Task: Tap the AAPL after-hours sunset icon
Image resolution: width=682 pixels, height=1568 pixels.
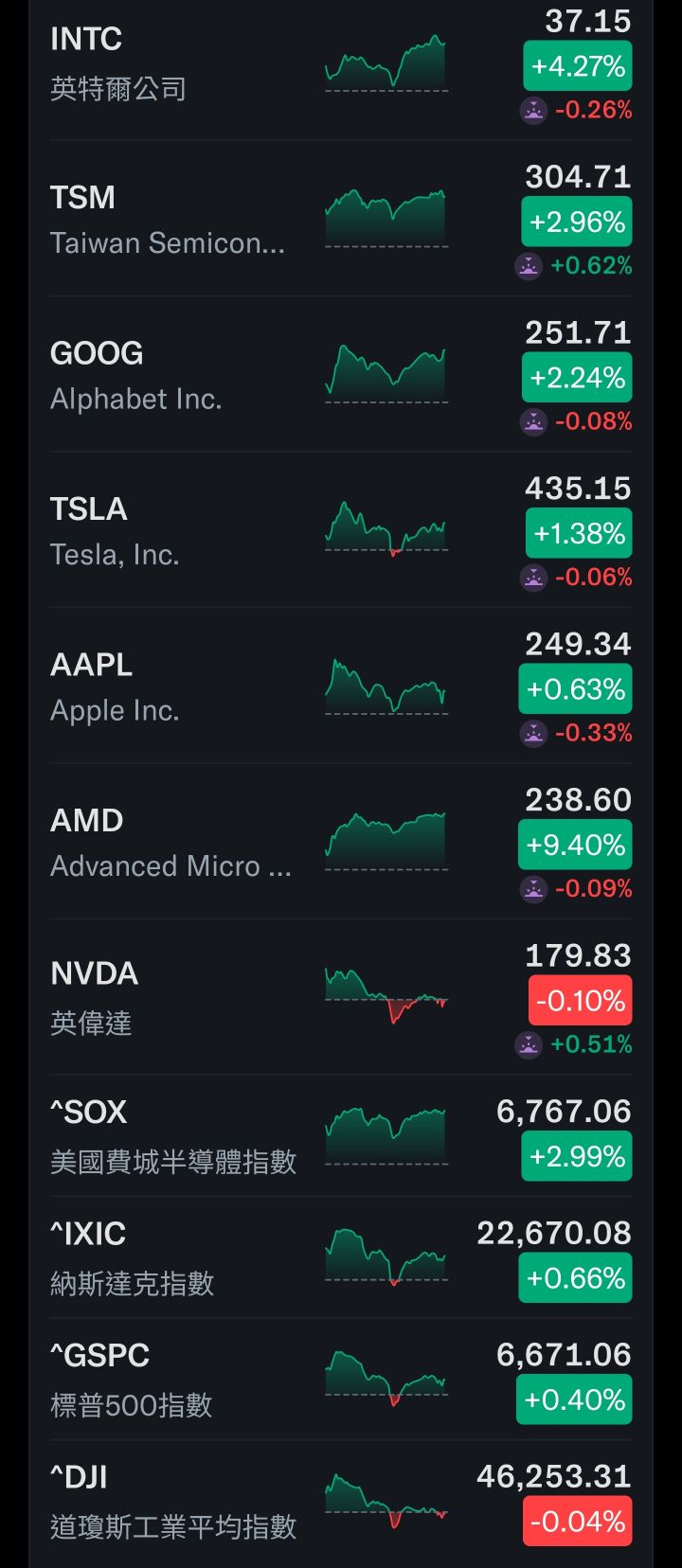Action: pyautogui.click(x=533, y=733)
